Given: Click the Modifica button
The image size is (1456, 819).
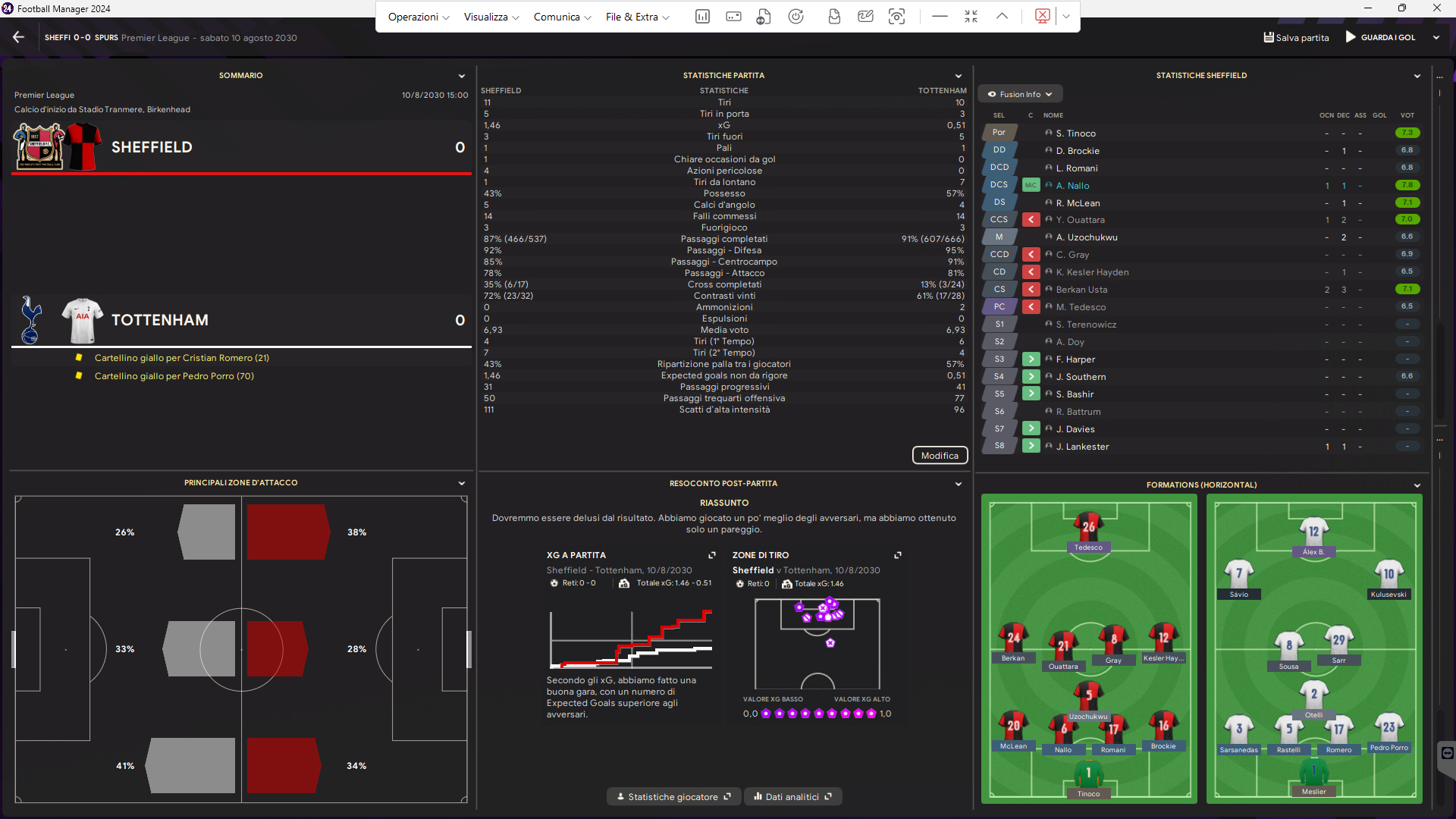Looking at the screenshot, I should [940, 455].
